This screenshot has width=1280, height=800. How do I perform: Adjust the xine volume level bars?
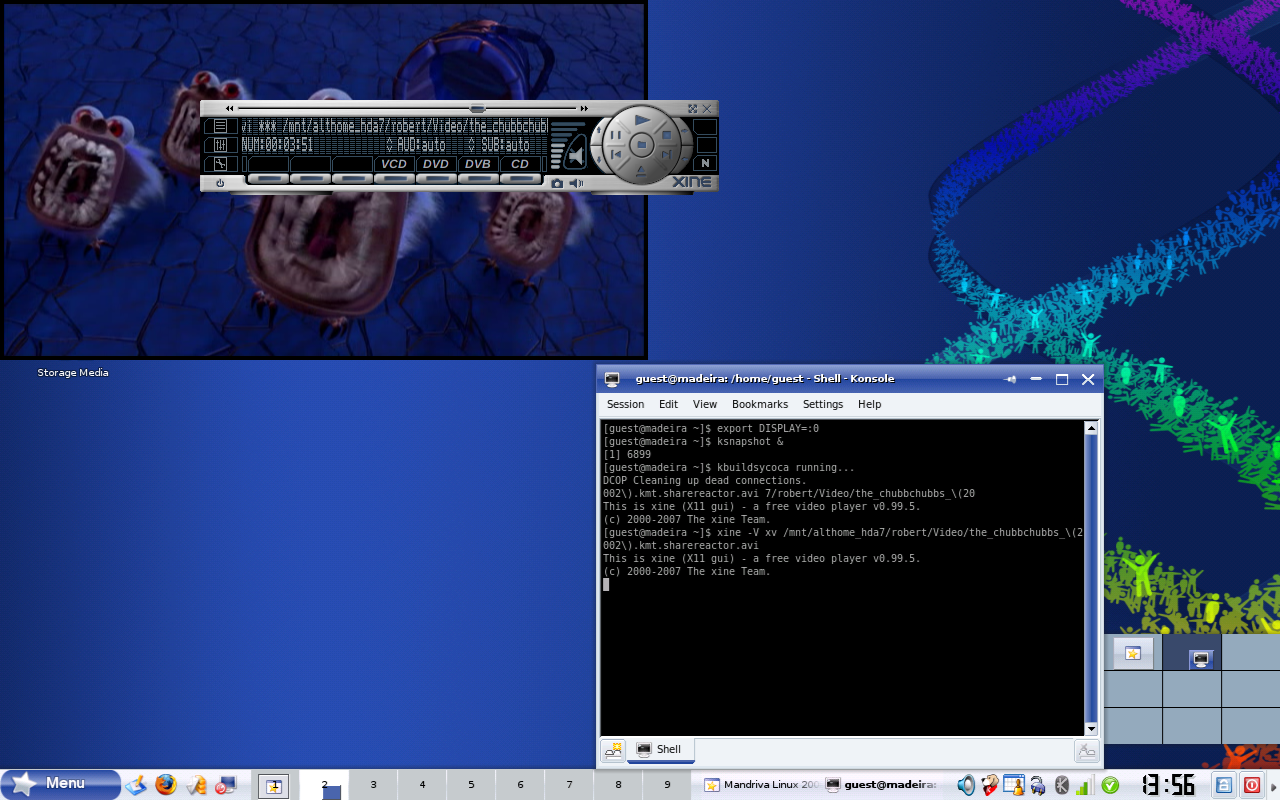click(559, 145)
